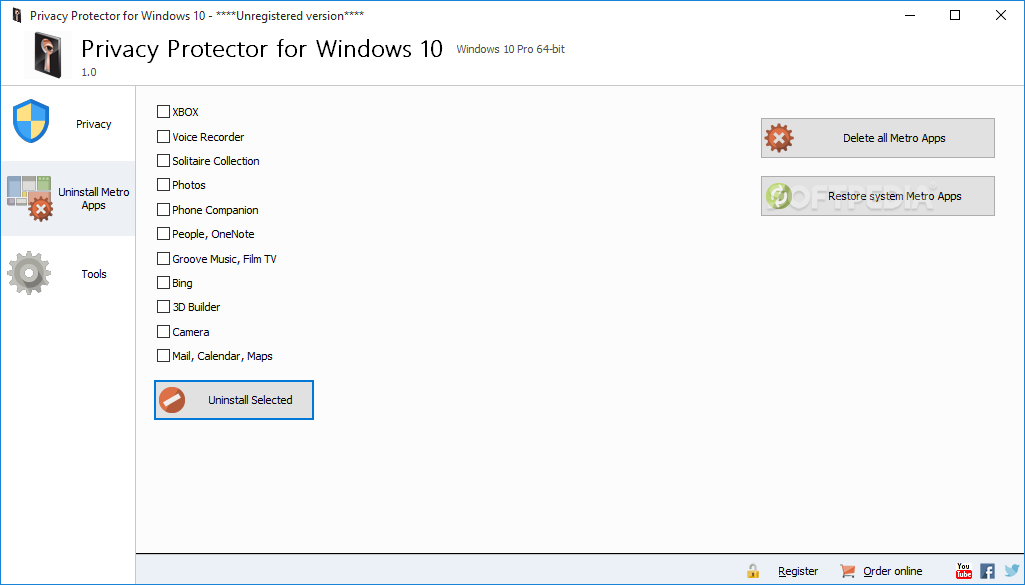Switch to the Privacy section
Screen dimensions: 1025x585
pyautogui.click(x=68, y=124)
